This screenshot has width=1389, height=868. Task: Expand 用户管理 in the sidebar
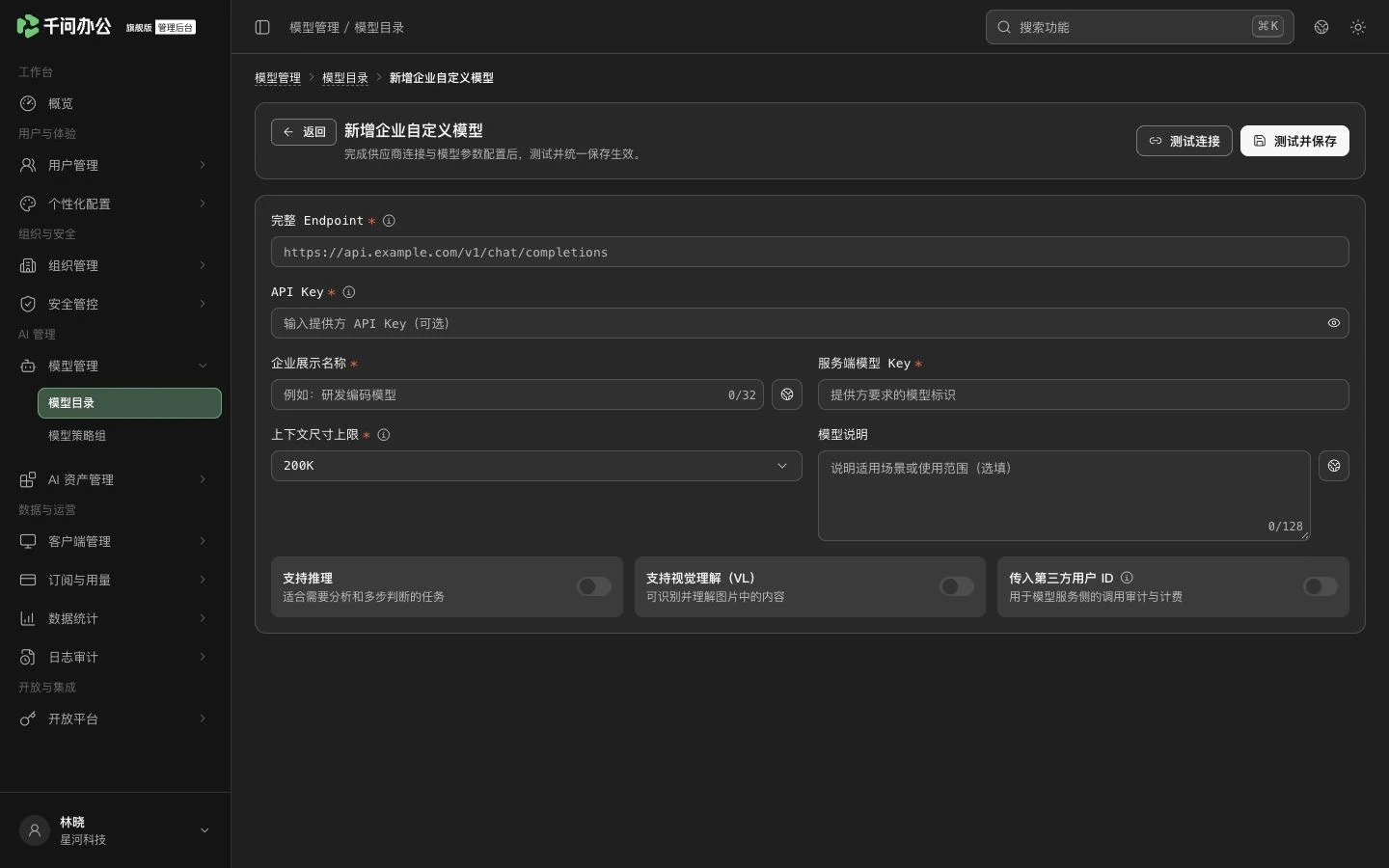pyautogui.click(x=116, y=165)
